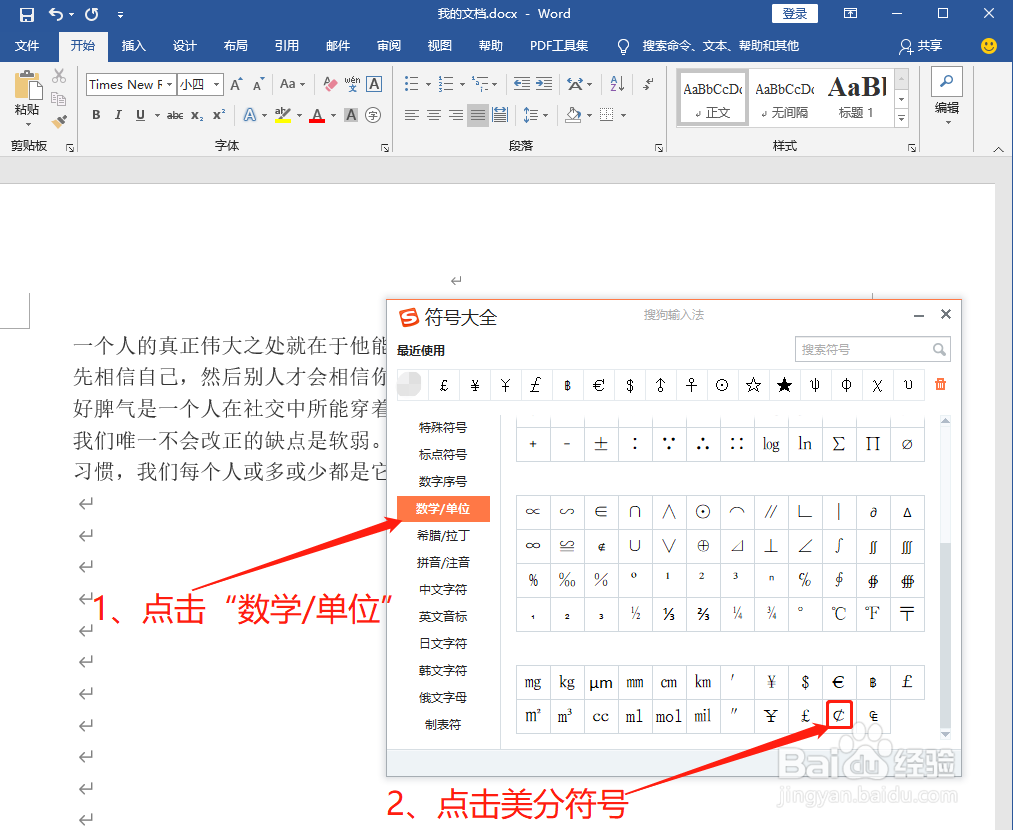Redo the action in the quick access toolbar
Screen dimensions: 1013x830
(92, 14)
